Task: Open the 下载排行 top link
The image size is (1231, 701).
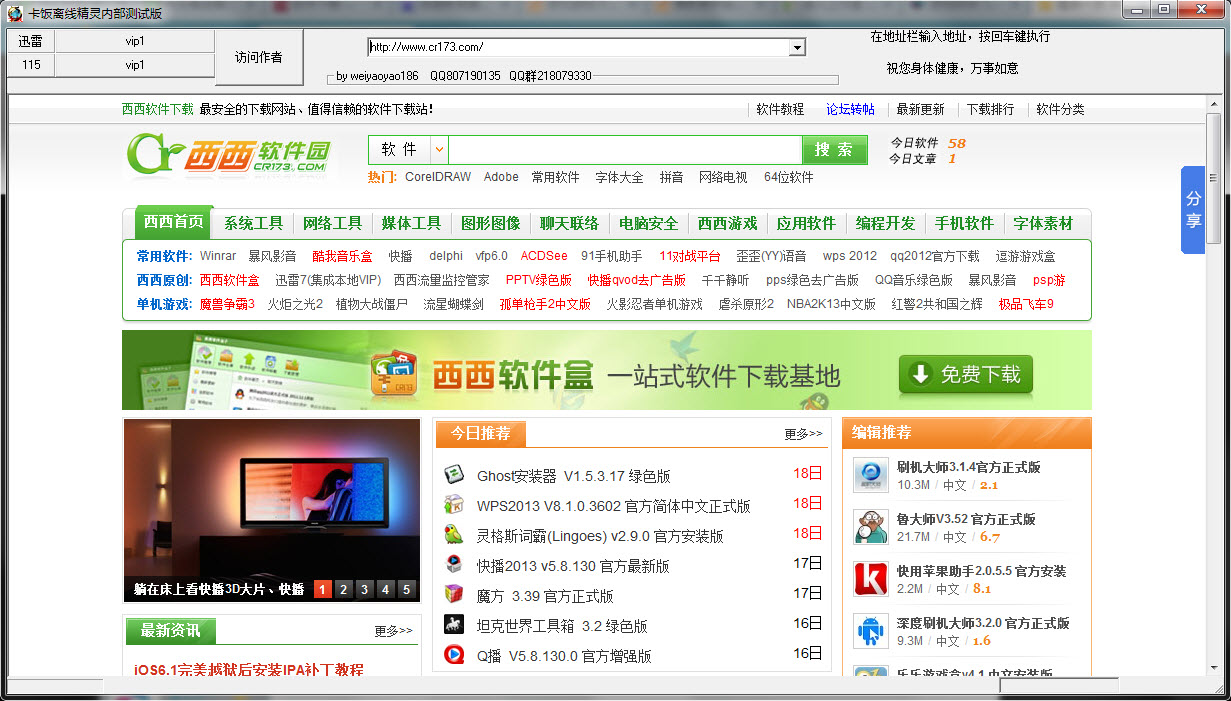Action: tap(990, 109)
